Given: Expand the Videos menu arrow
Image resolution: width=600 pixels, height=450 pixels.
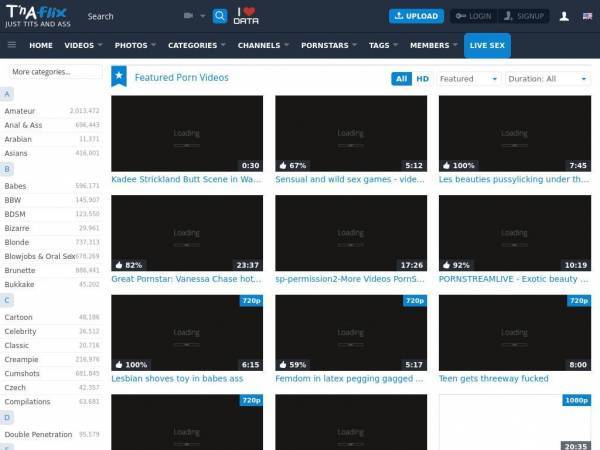Looking at the screenshot, I should coord(100,45).
